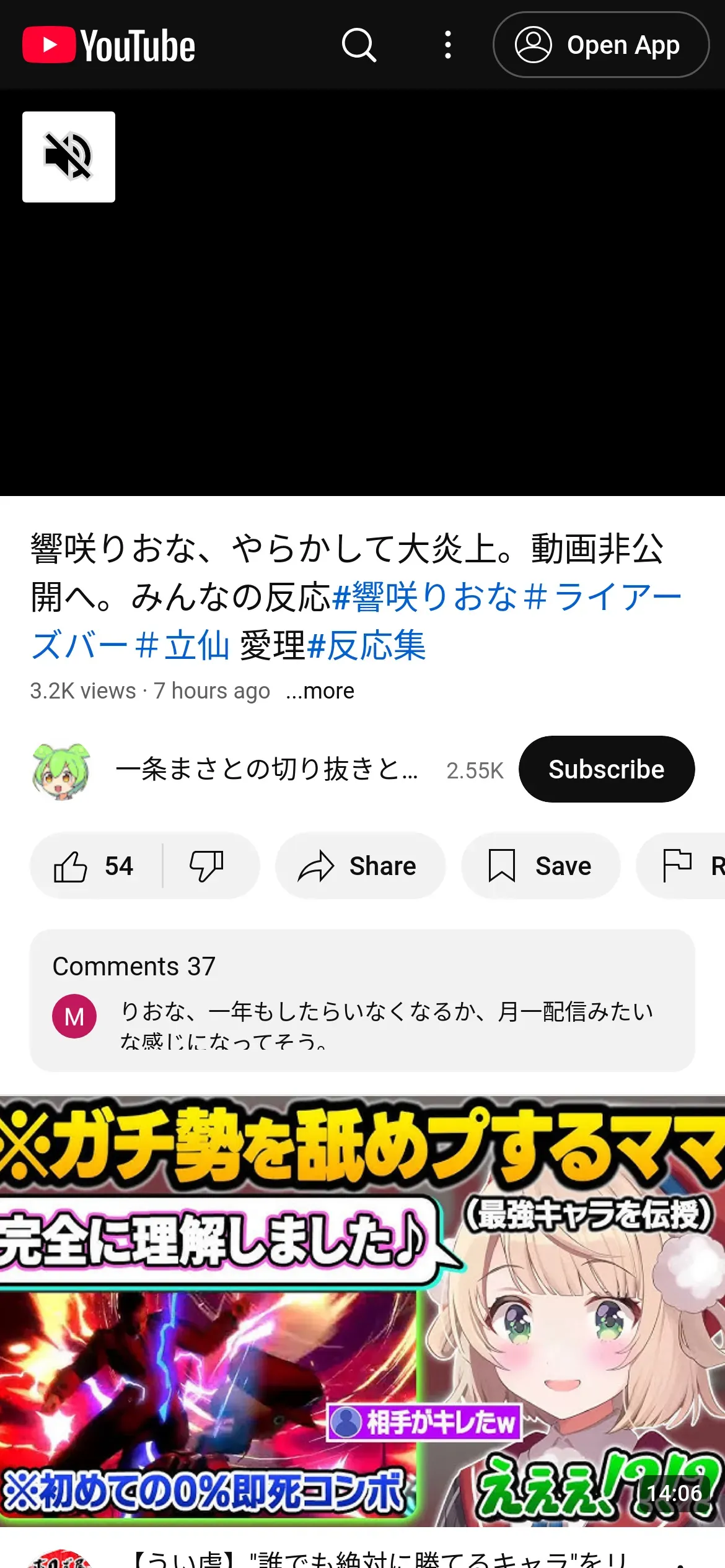Tap the #反応集 hashtag
Viewport: 725px width, 1568px height.
(367, 645)
